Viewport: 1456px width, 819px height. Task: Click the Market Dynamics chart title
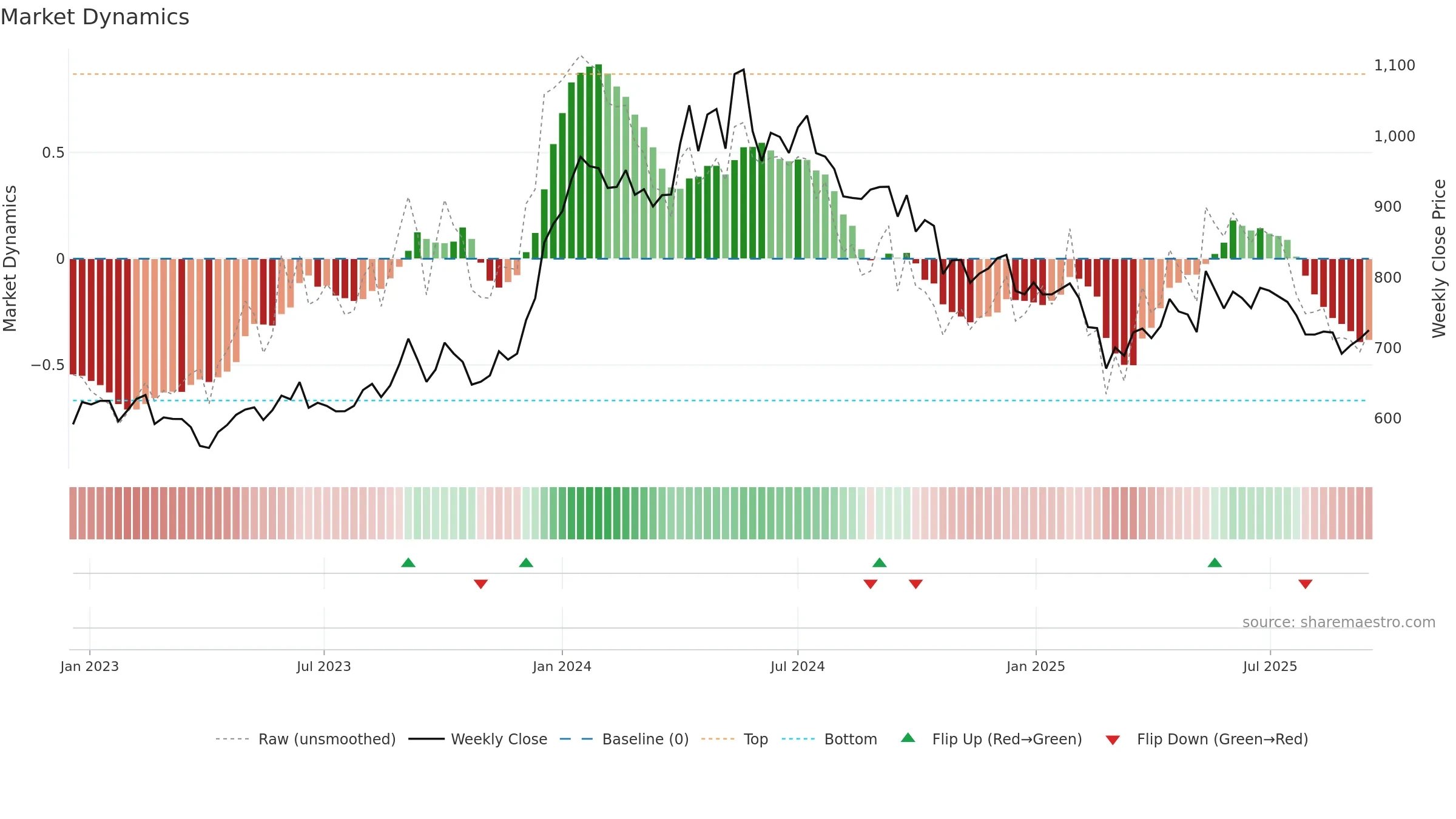pyautogui.click(x=95, y=17)
